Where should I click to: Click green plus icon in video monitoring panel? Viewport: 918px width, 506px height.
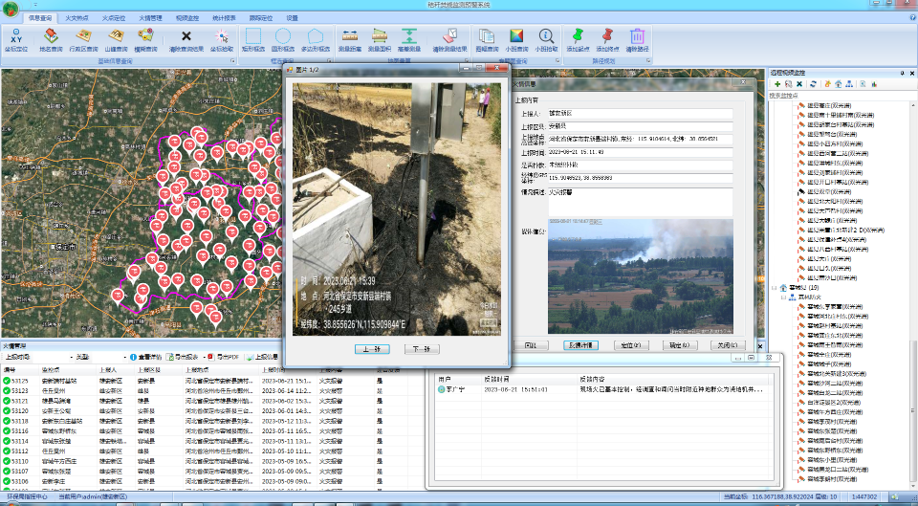(x=777, y=84)
